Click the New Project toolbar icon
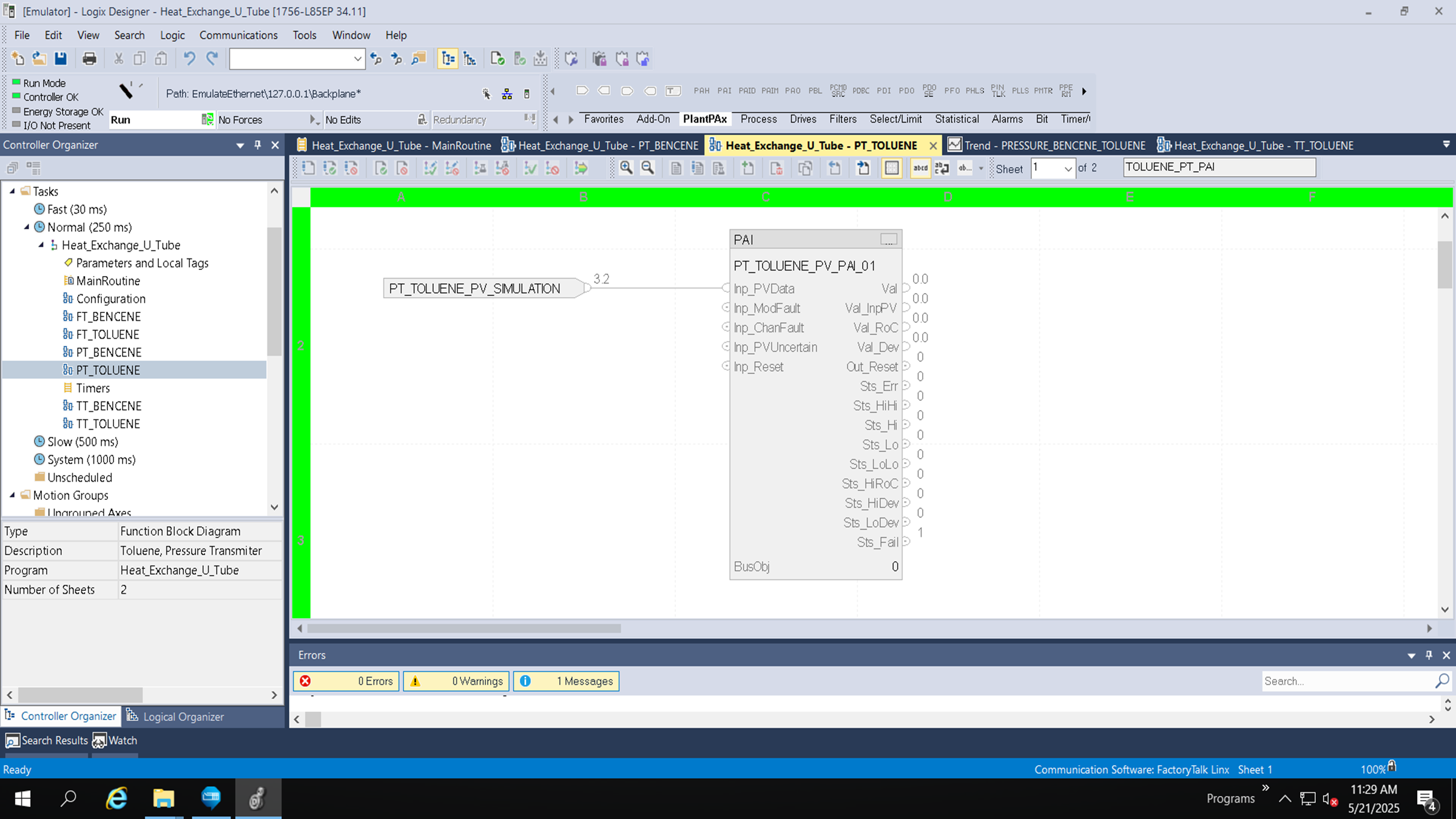Viewport: 1456px width, 819px height. coord(18,58)
